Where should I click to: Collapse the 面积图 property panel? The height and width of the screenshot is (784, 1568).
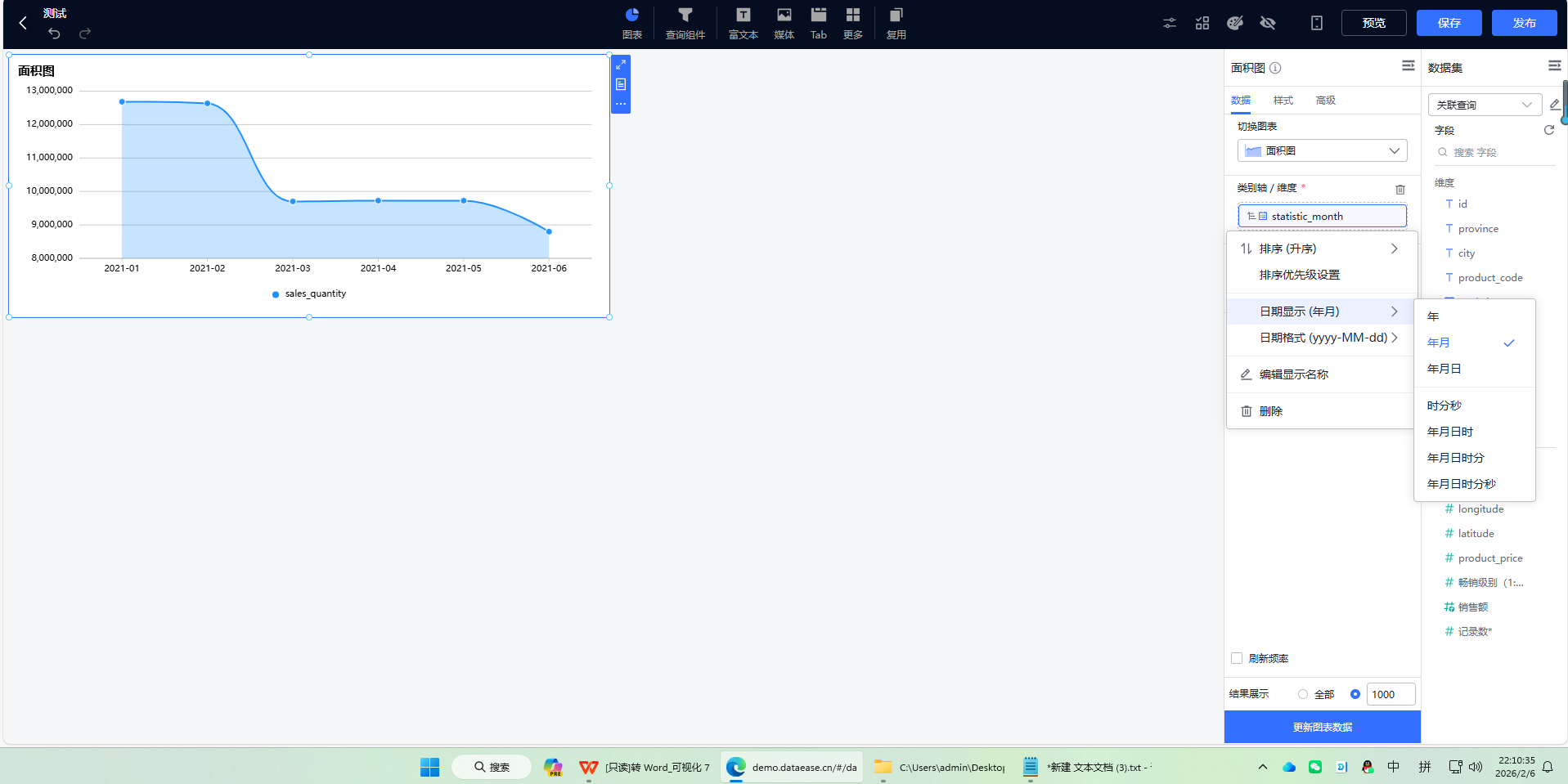click(1409, 65)
